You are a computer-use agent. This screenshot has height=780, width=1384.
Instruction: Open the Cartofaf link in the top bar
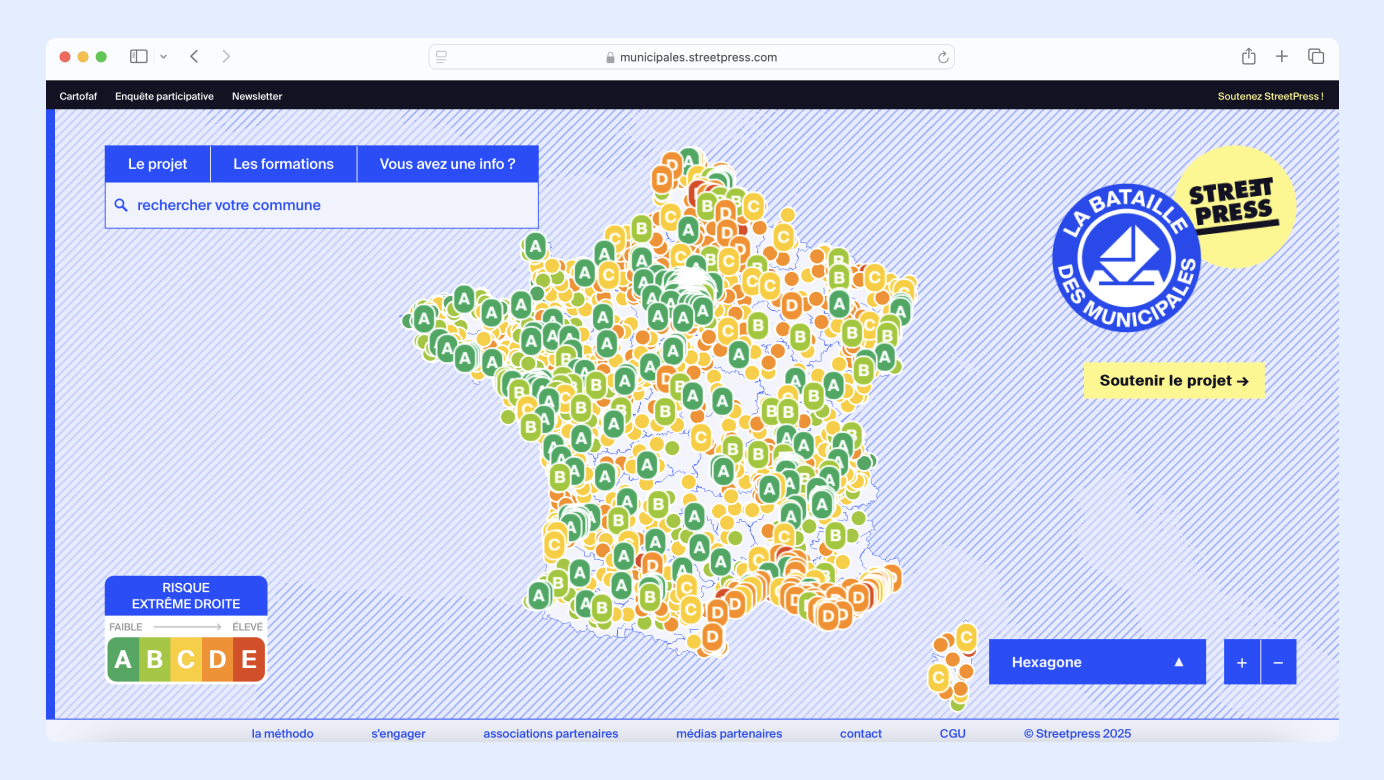78,97
